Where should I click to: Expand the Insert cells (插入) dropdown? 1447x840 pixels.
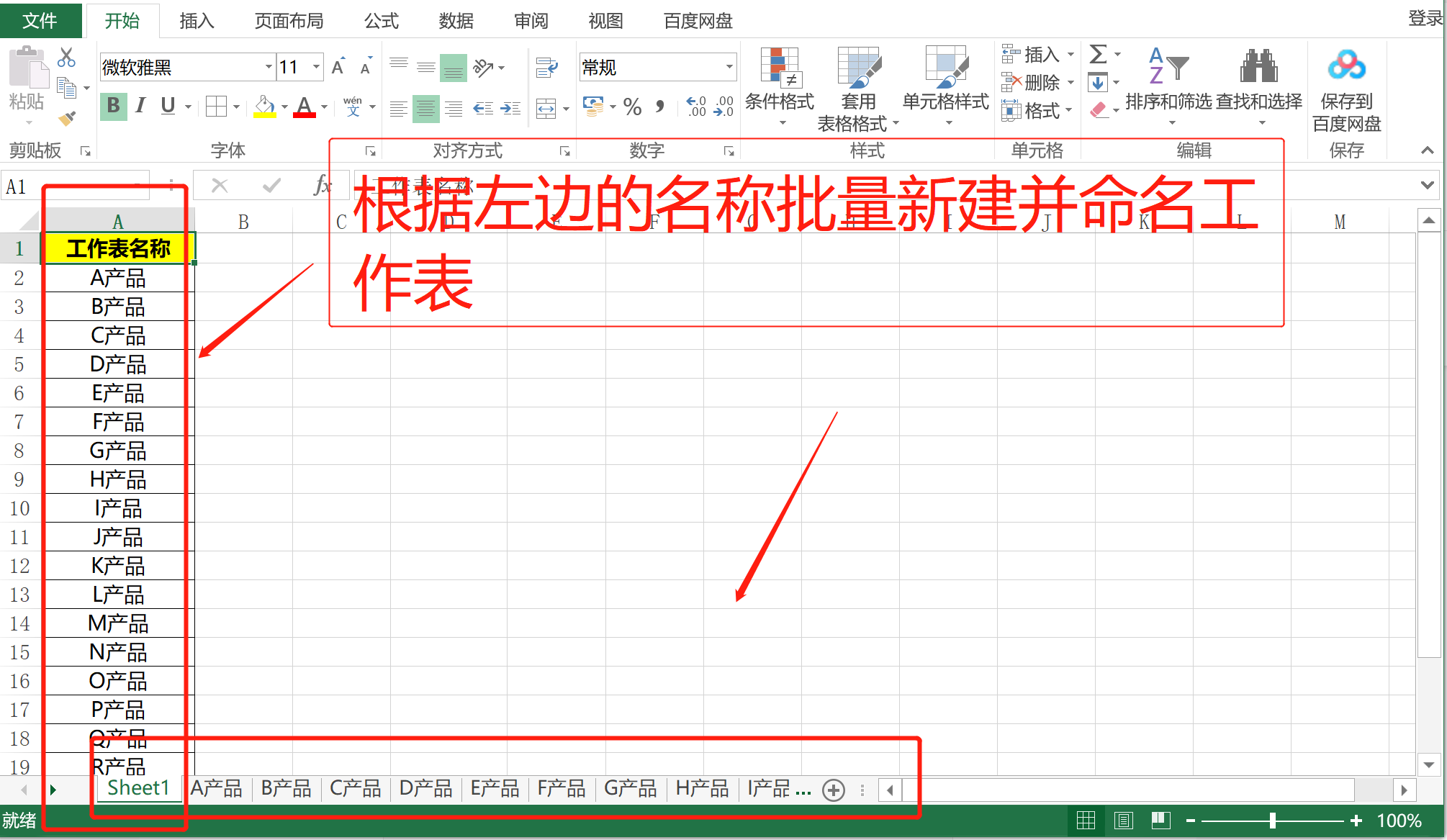click(1070, 55)
